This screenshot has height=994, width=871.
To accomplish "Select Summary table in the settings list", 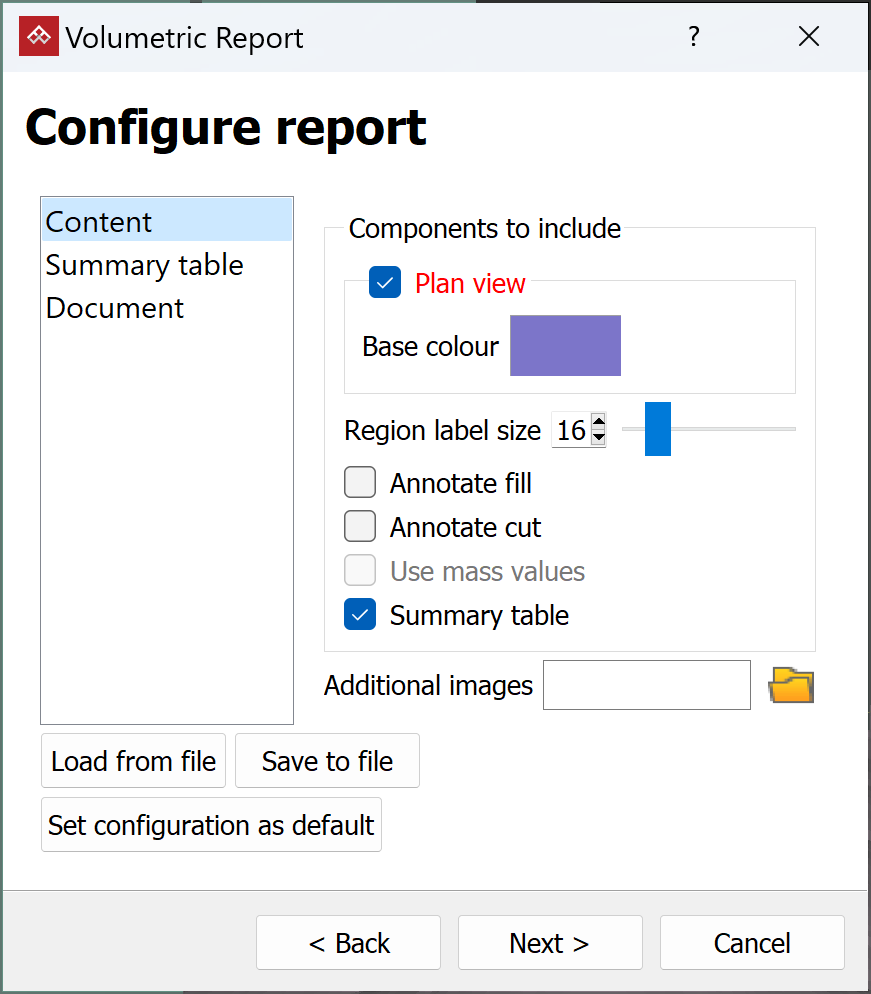I will (x=144, y=265).
